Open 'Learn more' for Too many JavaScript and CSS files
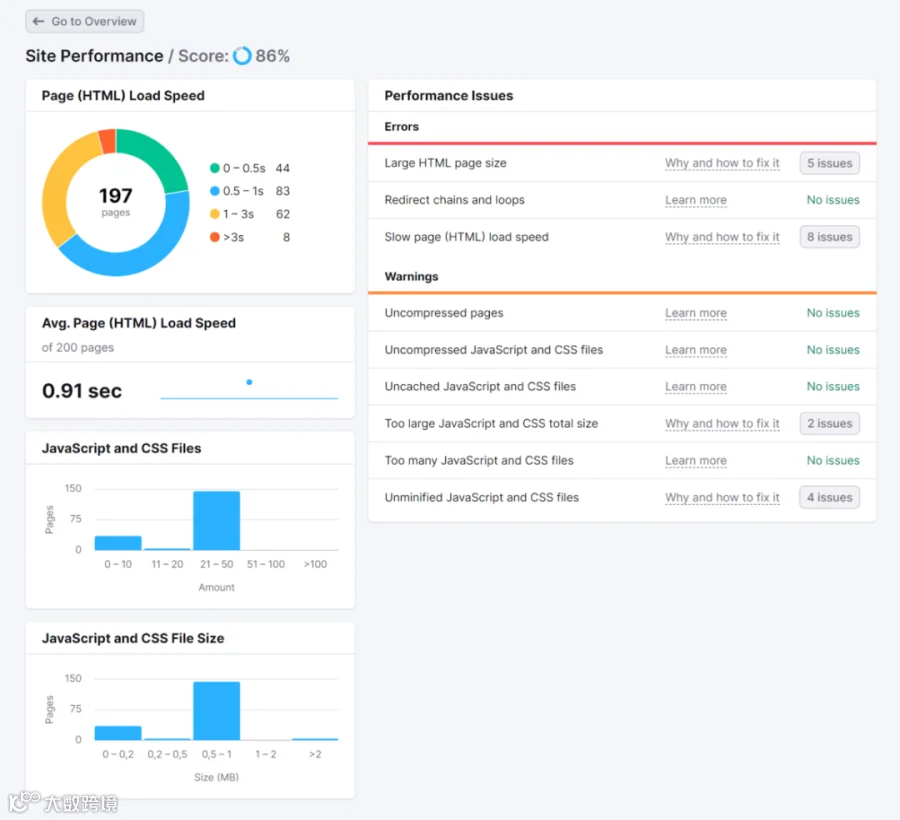This screenshot has height=820, width=900. point(696,460)
